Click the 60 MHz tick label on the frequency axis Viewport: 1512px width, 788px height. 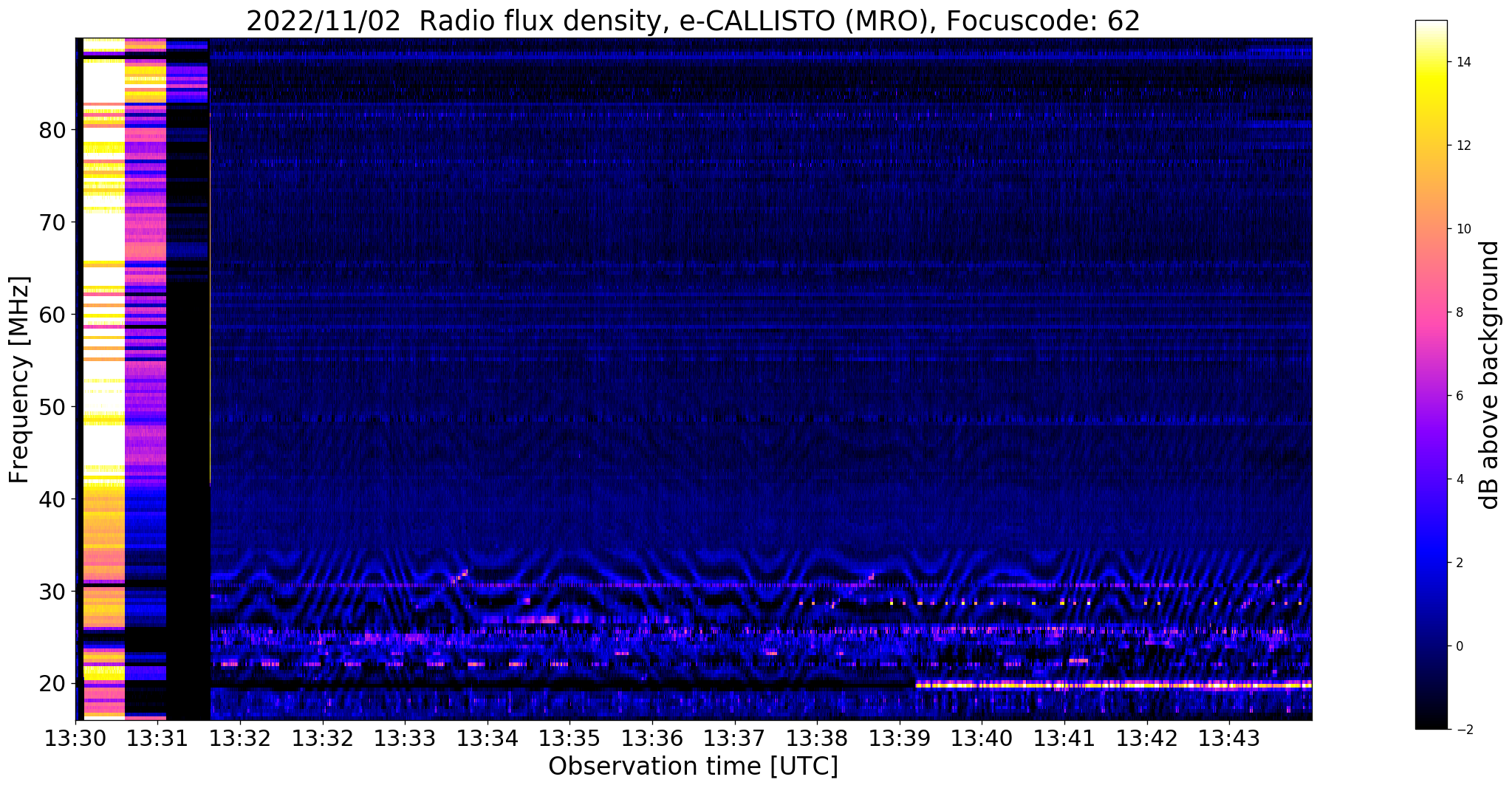(53, 315)
